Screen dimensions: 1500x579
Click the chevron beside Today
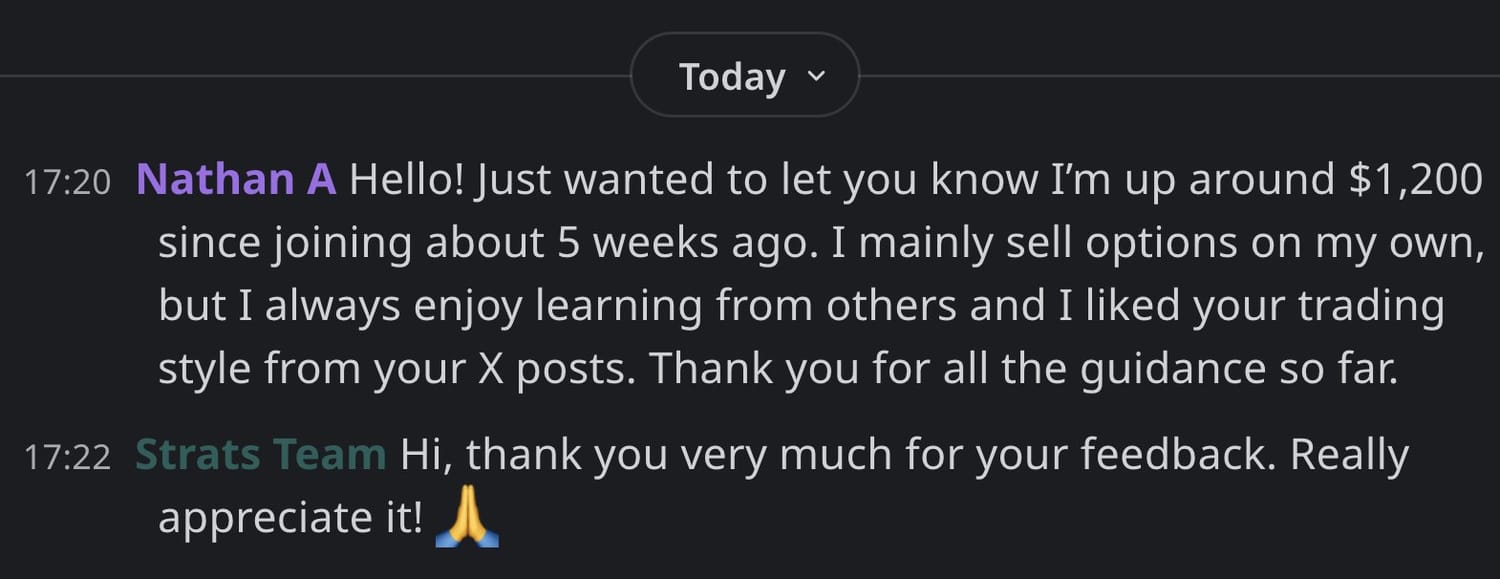pos(816,75)
